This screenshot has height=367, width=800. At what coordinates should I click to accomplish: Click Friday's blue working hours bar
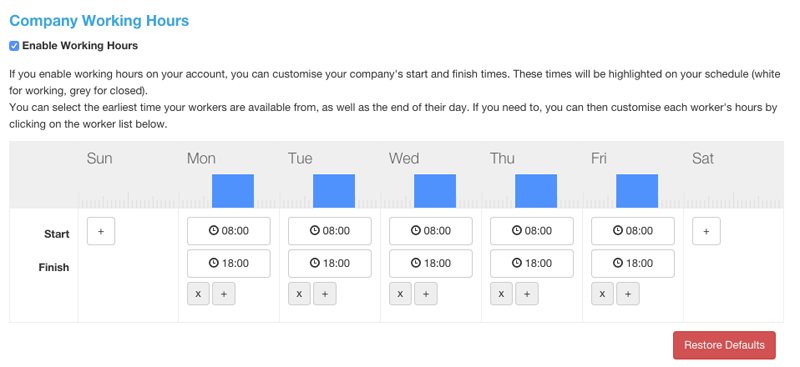click(x=637, y=191)
